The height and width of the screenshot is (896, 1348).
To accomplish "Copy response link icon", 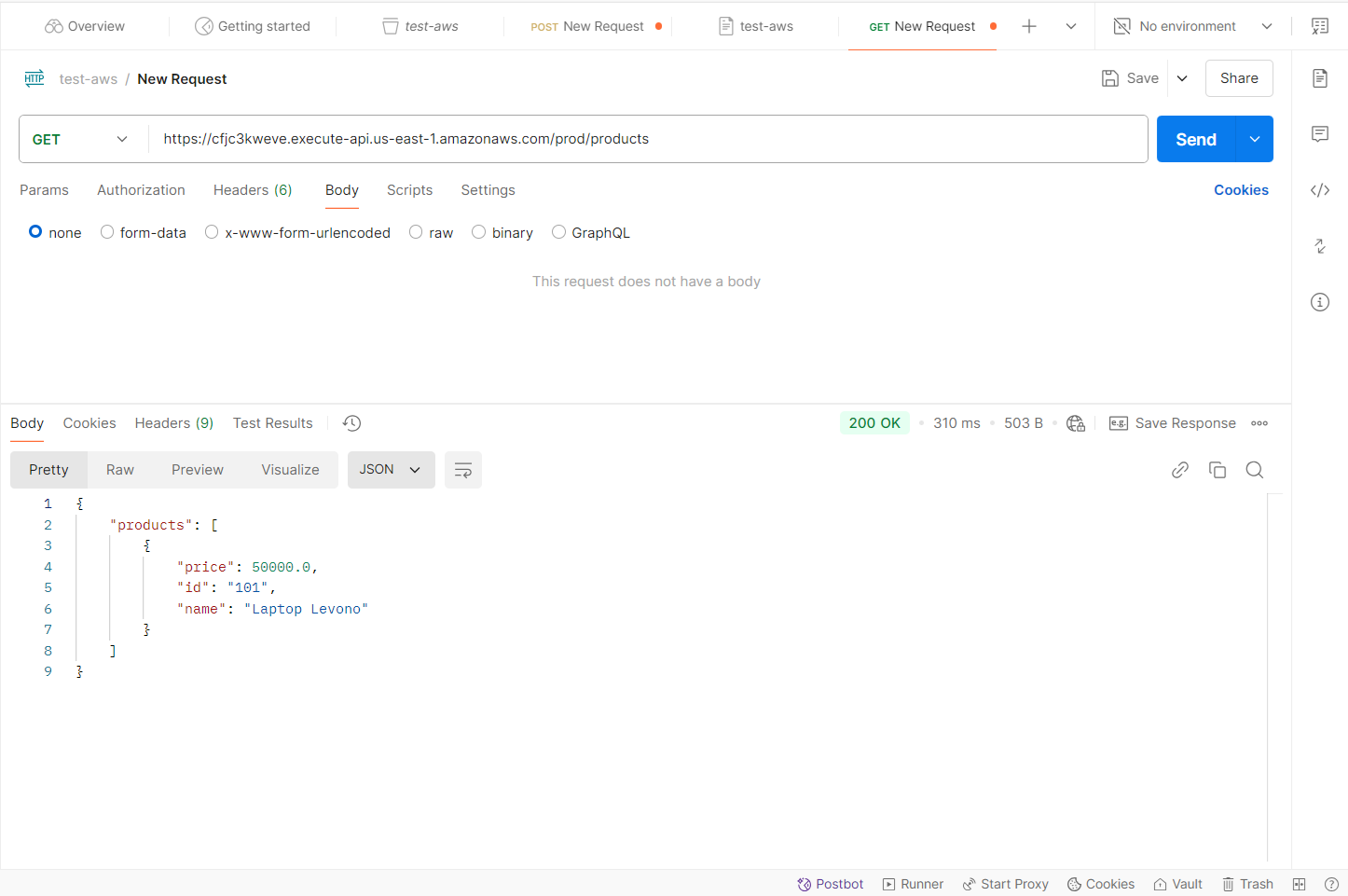I will click(x=1180, y=470).
